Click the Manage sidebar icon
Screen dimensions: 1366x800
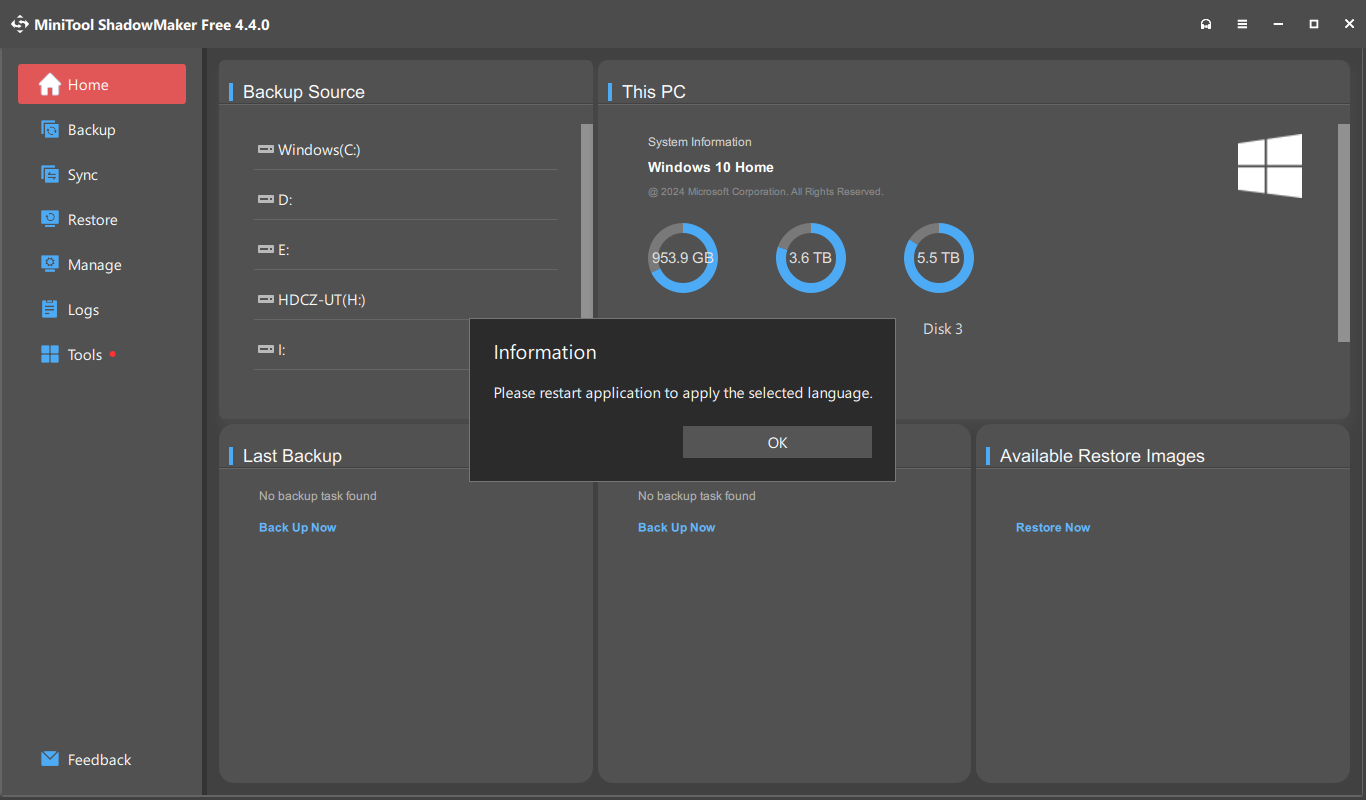click(50, 264)
